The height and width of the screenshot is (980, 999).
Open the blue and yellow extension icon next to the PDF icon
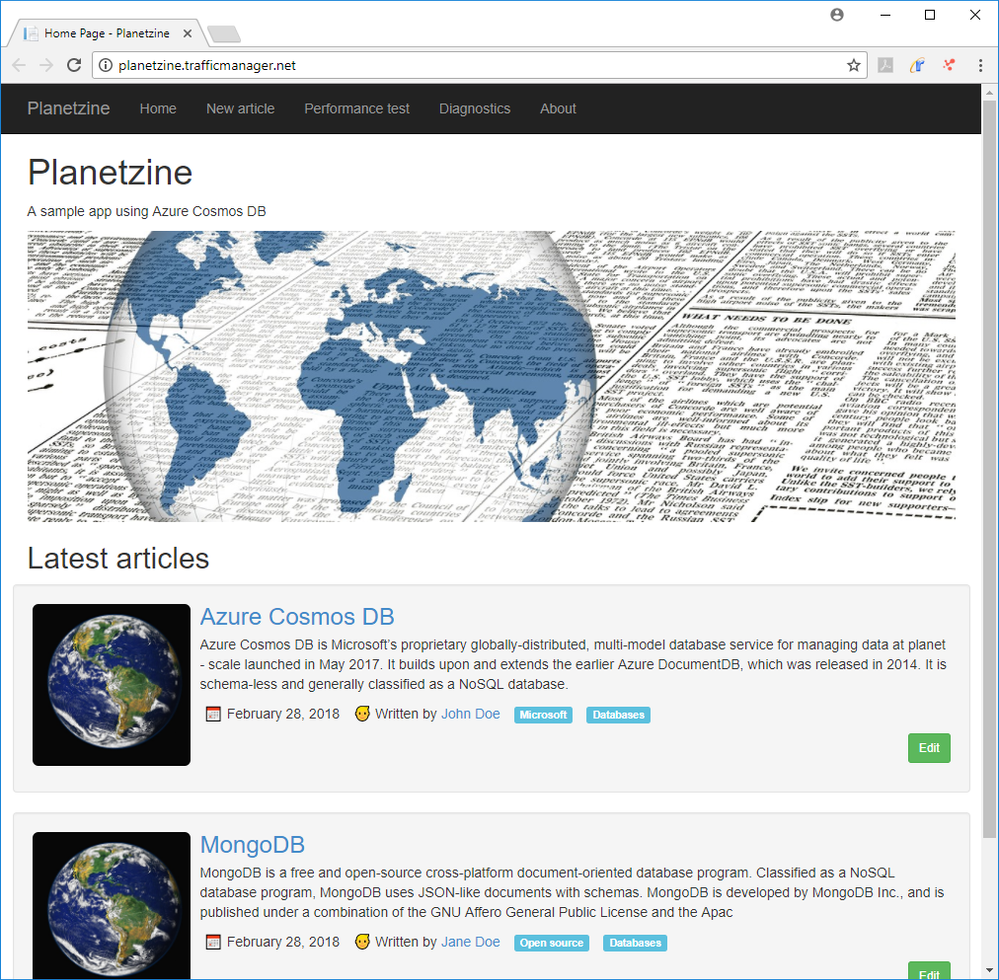coord(917,65)
